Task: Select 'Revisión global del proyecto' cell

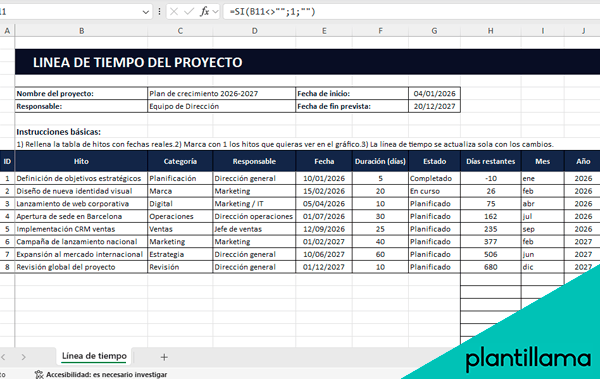Action: [81, 267]
